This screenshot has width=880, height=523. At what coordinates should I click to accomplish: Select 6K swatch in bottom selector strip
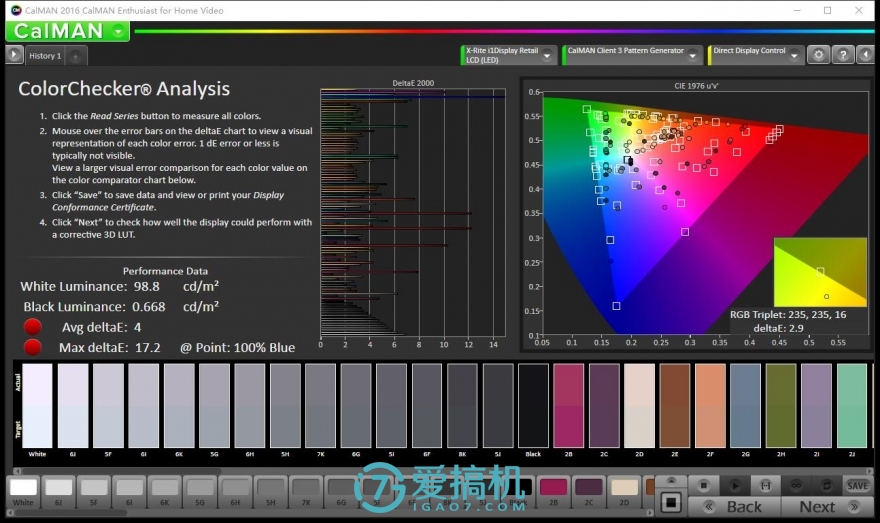(x=164, y=492)
